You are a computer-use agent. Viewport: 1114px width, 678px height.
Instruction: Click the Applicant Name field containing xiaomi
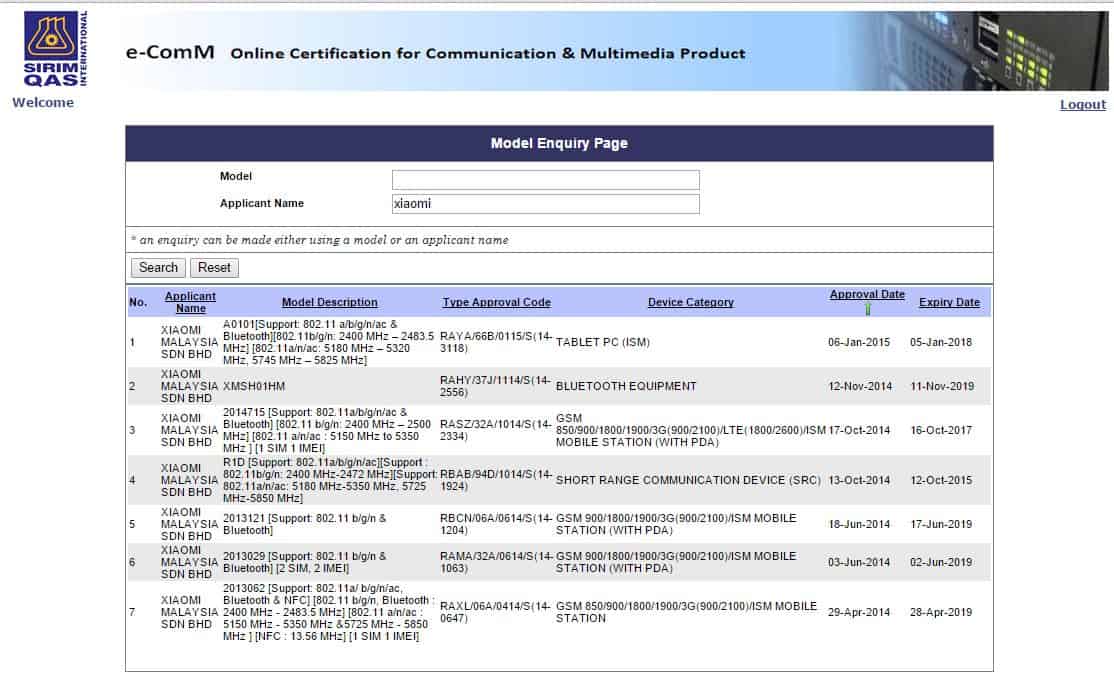coord(545,204)
